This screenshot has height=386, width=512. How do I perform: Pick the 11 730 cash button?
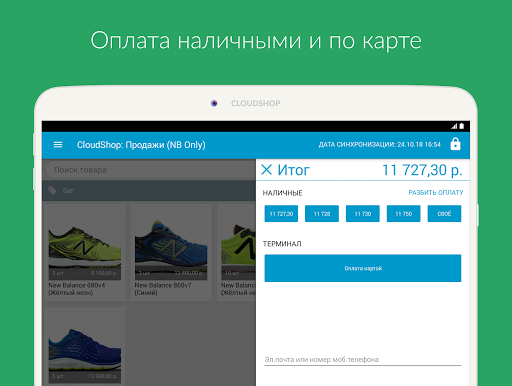(x=363, y=214)
